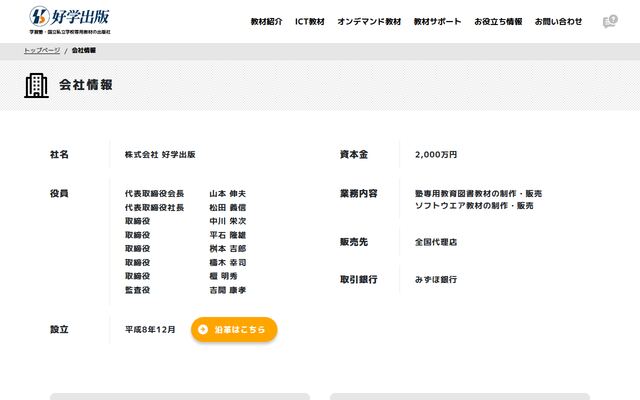Open the お役立ち情報 menu

click(498, 22)
